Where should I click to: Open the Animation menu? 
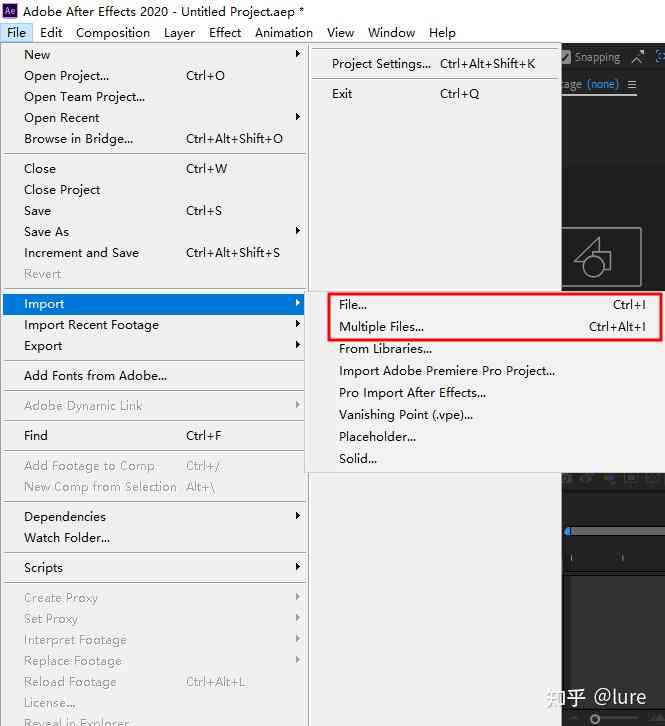click(284, 33)
